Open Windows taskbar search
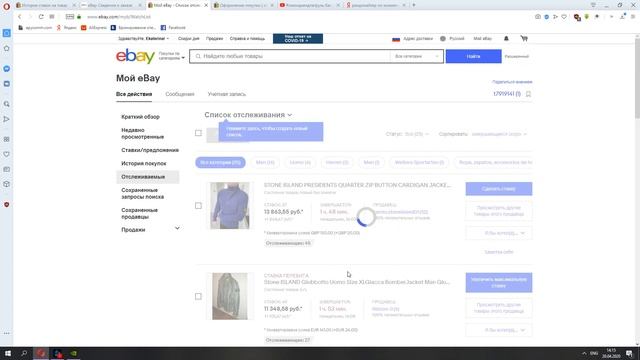The image size is (640, 360). (x=24, y=353)
